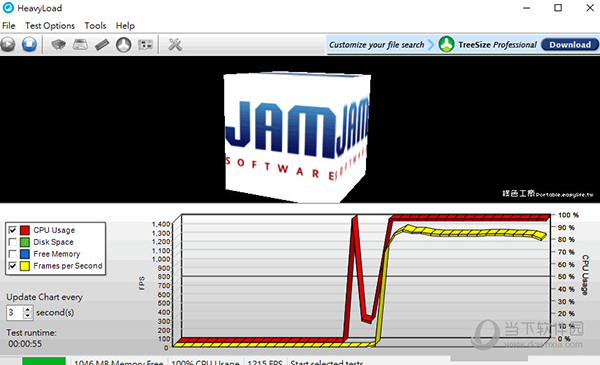Click the update chart seconds input field
The width and height of the screenshot is (600, 365).
click(15, 313)
